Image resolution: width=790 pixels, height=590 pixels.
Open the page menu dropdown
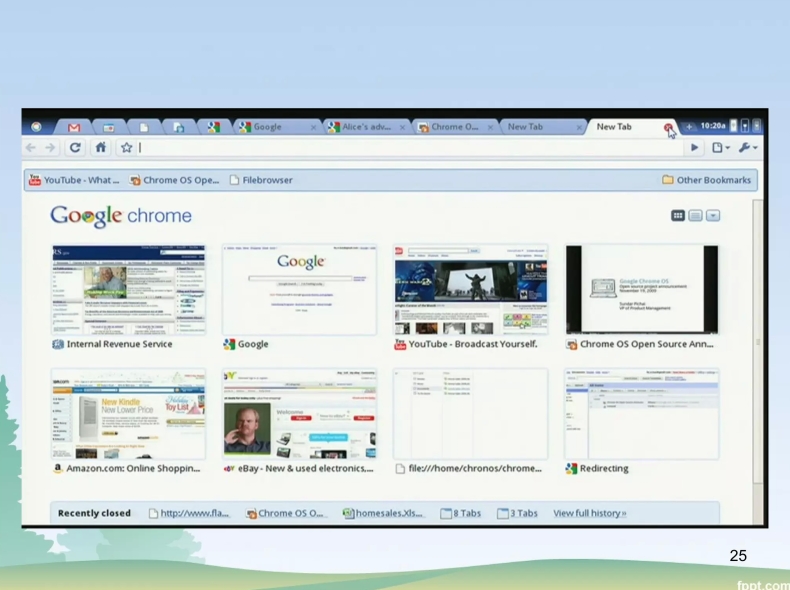coord(722,148)
